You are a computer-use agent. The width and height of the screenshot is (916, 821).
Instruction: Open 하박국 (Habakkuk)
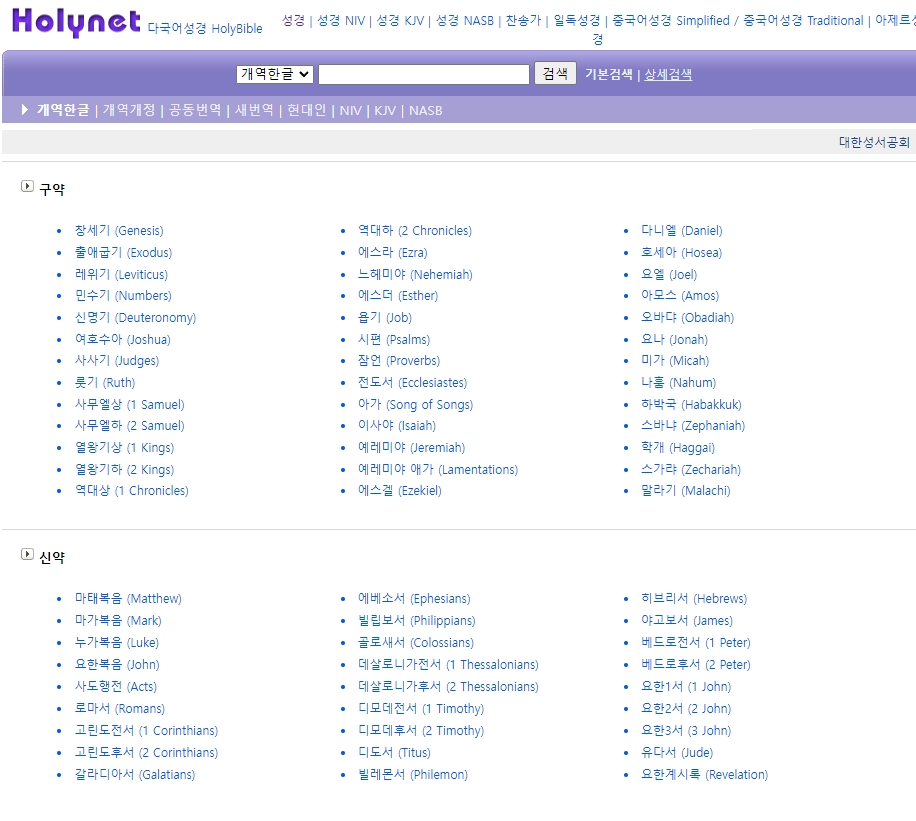click(x=691, y=404)
